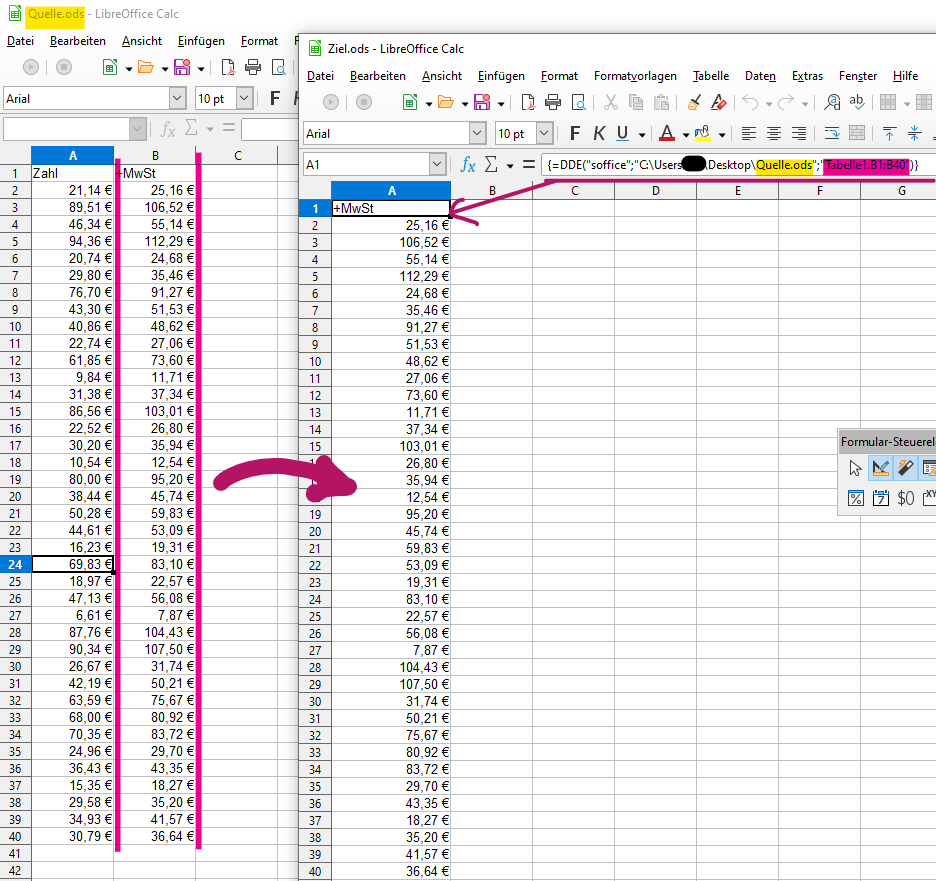Toggle Bold (F) in Quelle.ods toolbar
Image resolution: width=936 pixels, height=881 pixels.
click(x=275, y=98)
